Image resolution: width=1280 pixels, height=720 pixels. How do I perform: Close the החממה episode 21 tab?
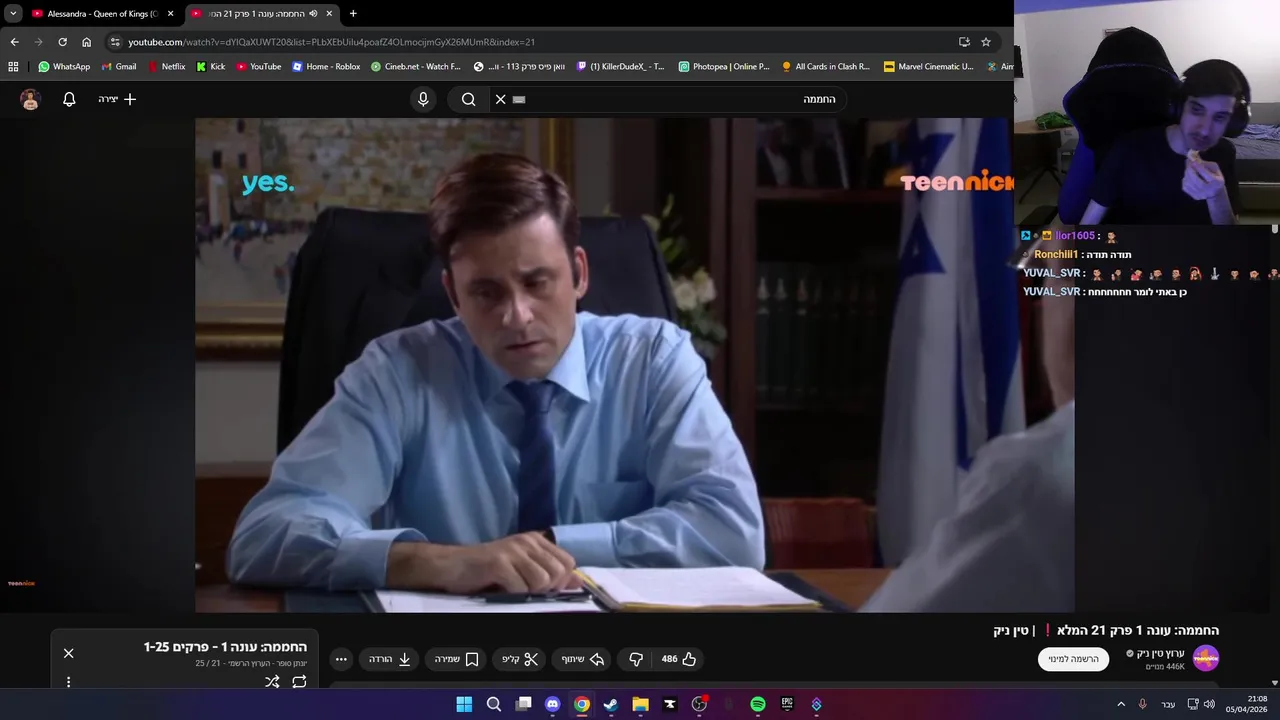pos(329,14)
